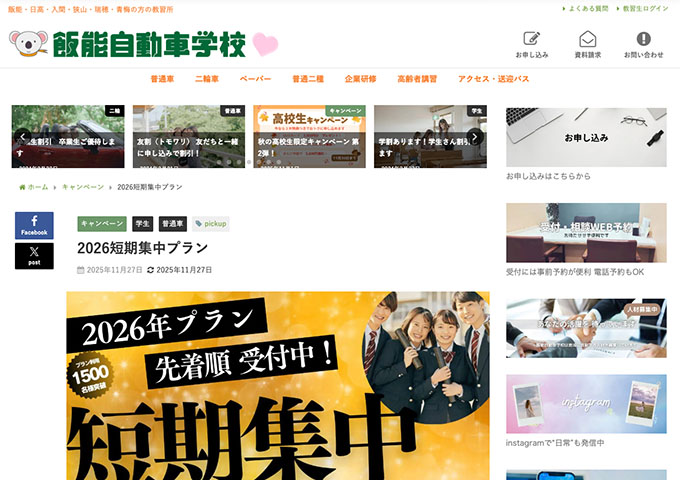Open the 資料請求 envelope icon
Viewport: 680px width, 480px height.
pyautogui.click(x=588, y=39)
